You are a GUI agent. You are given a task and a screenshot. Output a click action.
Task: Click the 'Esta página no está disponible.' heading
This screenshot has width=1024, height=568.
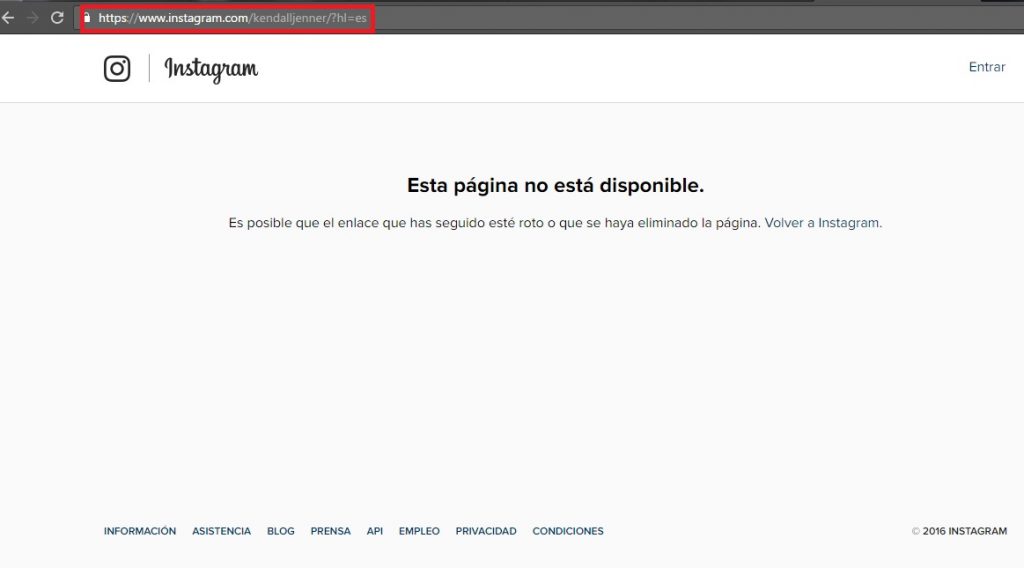555,185
